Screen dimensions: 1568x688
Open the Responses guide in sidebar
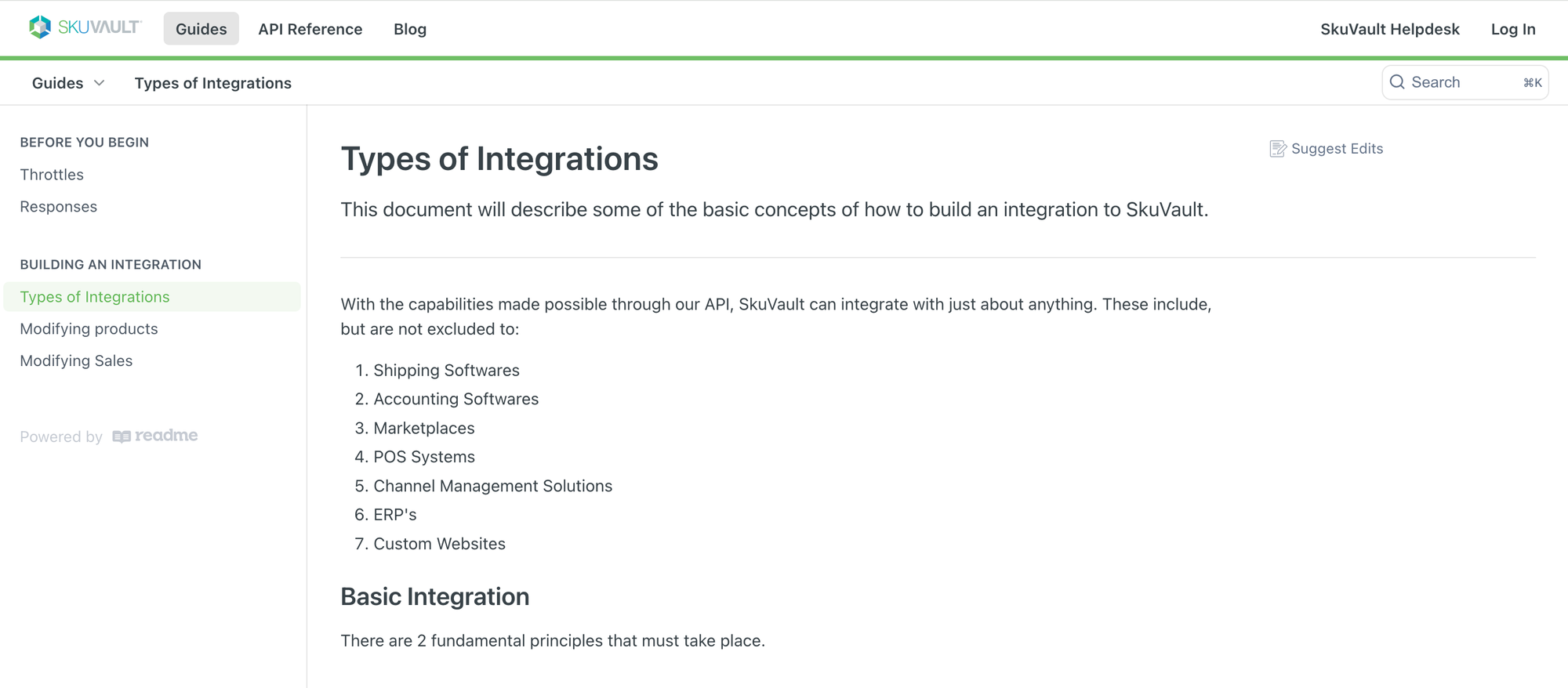pyautogui.click(x=58, y=206)
